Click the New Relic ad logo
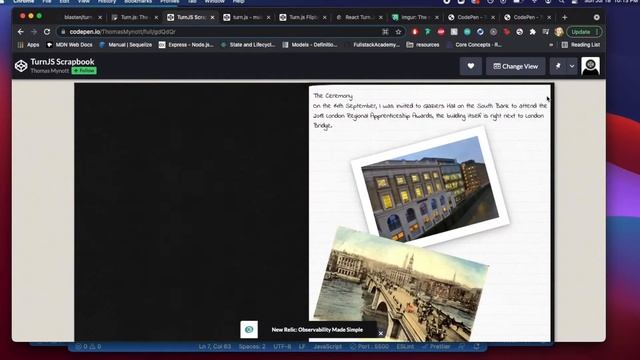640x360 pixels. [249, 329]
